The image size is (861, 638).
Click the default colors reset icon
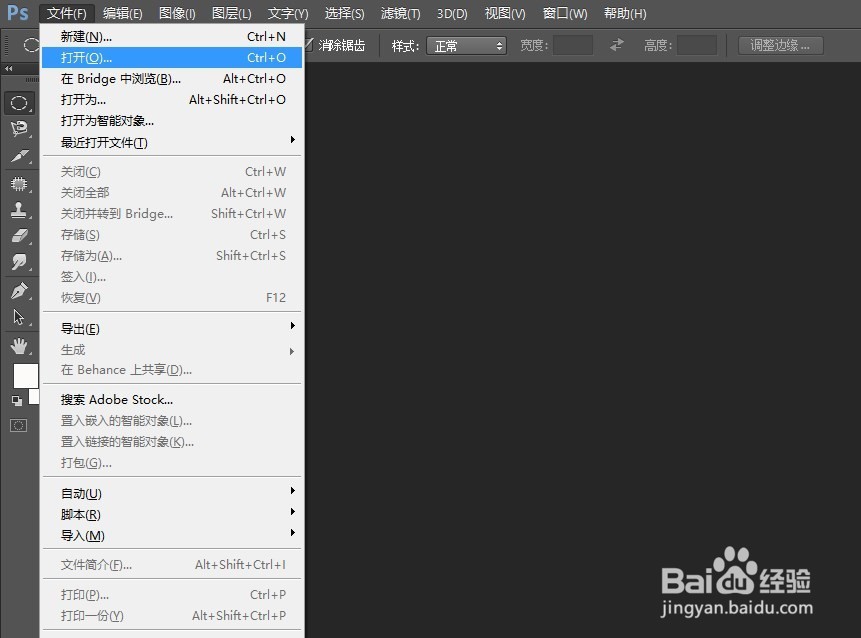point(17,401)
